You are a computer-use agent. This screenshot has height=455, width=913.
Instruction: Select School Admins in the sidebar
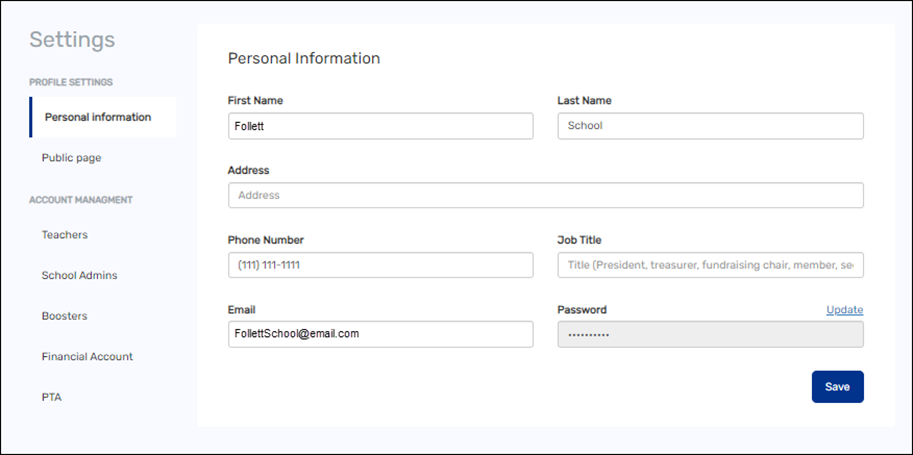tap(79, 275)
